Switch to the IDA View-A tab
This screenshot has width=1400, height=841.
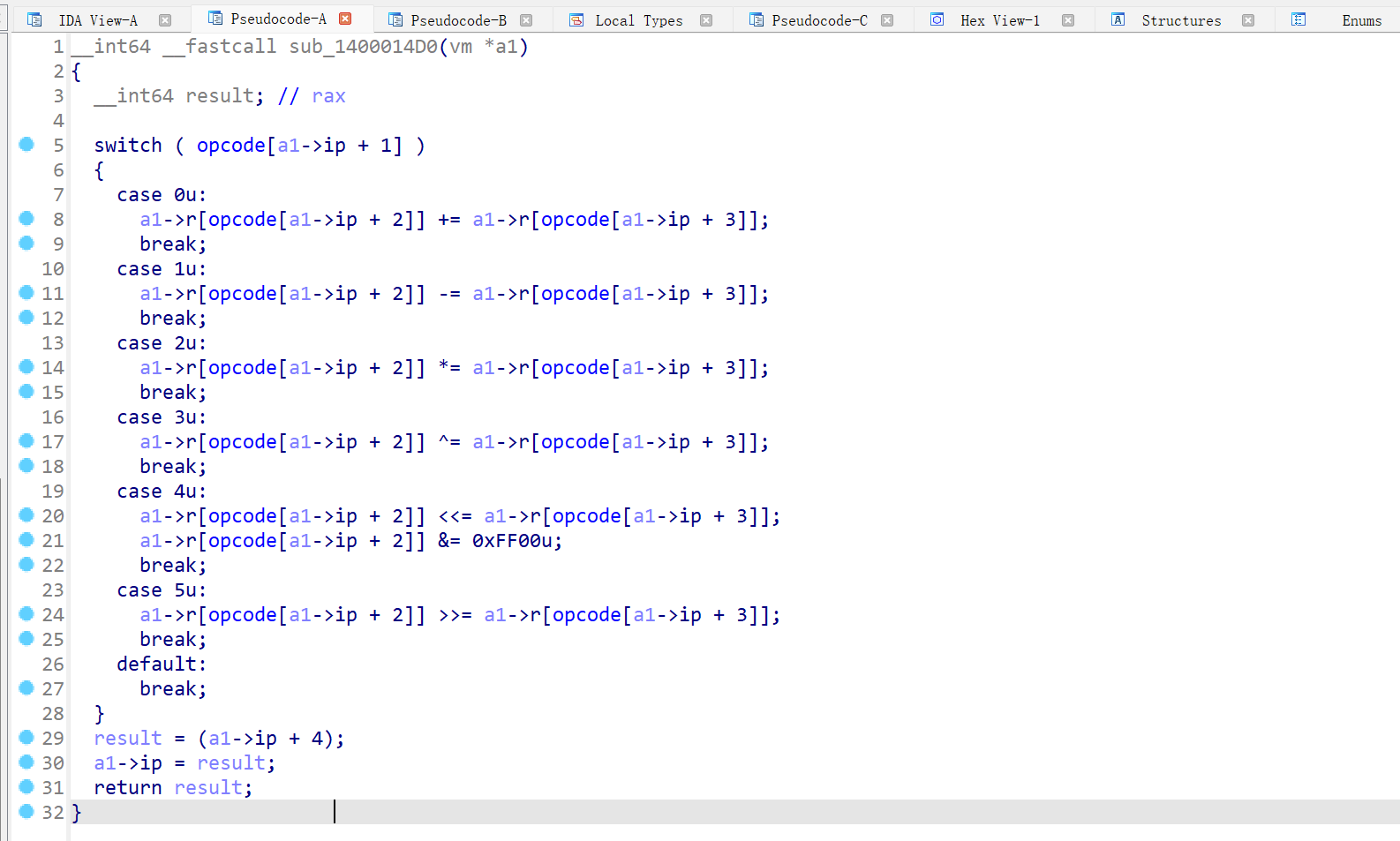[98, 20]
